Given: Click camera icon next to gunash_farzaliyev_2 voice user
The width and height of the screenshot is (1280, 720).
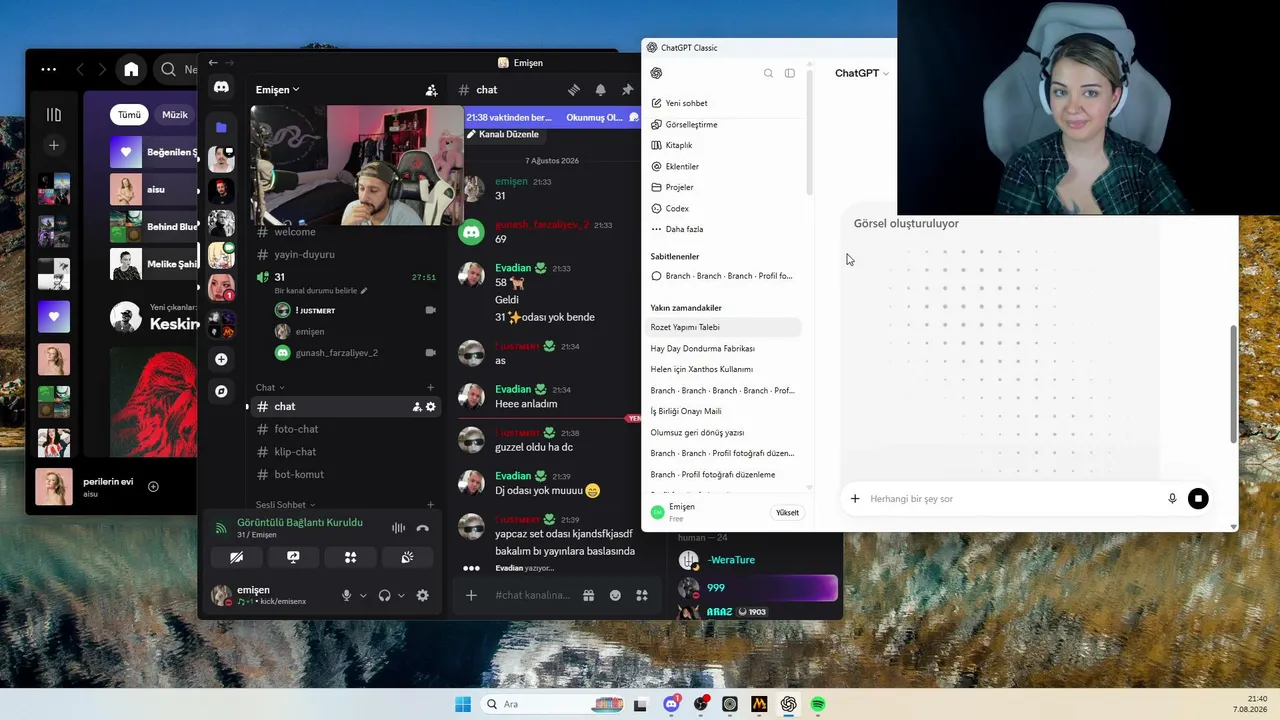Looking at the screenshot, I should 431,353.
